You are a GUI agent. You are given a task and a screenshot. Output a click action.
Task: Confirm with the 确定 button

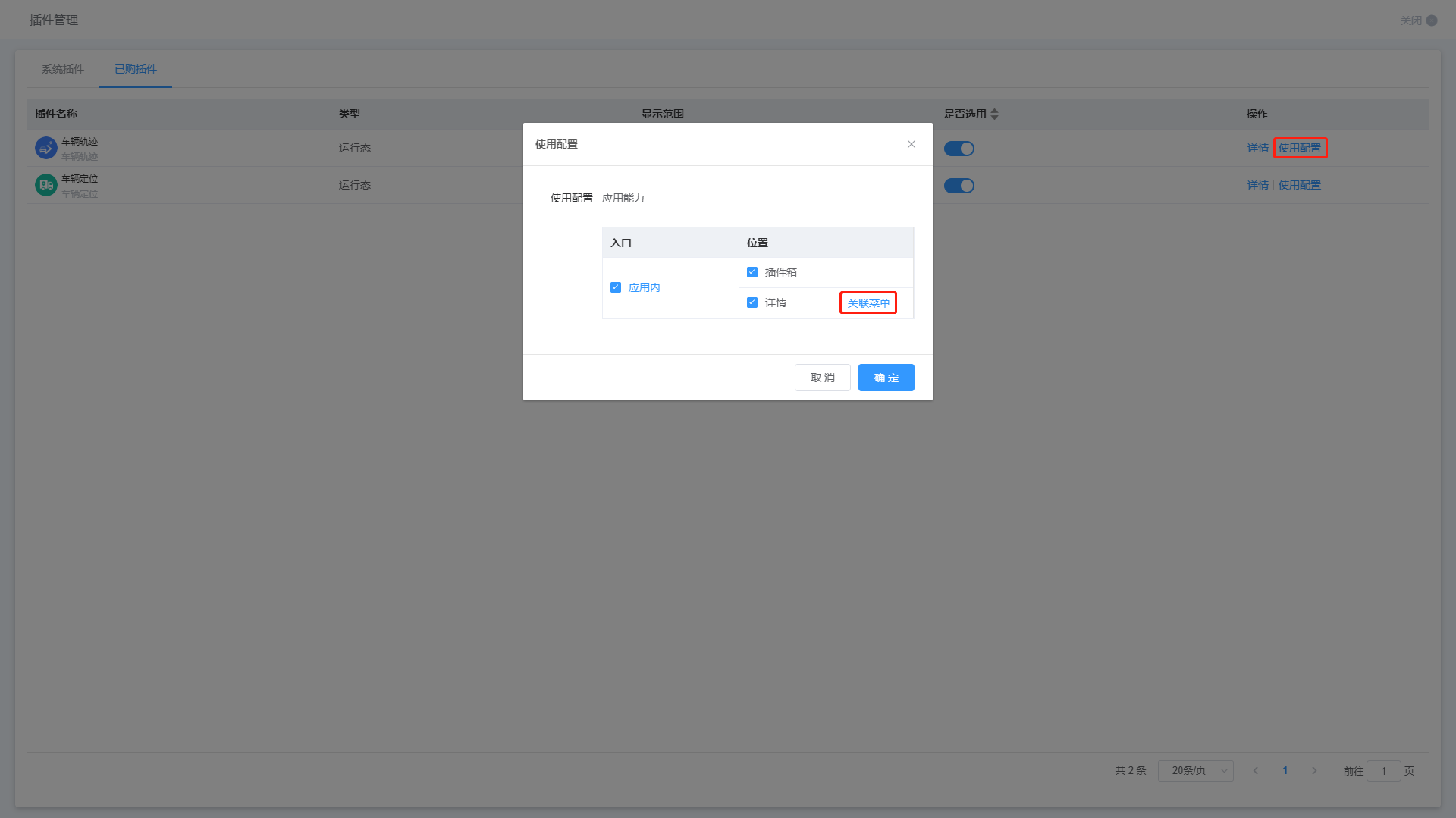[x=886, y=378]
